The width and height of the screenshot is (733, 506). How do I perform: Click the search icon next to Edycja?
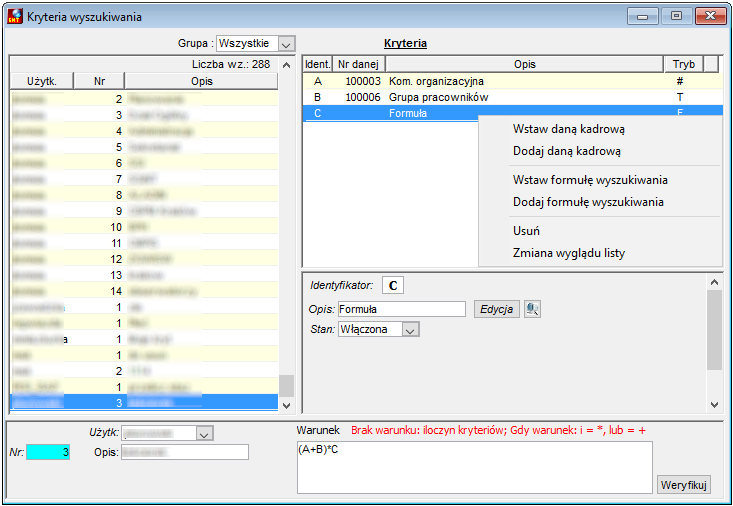(532, 309)
